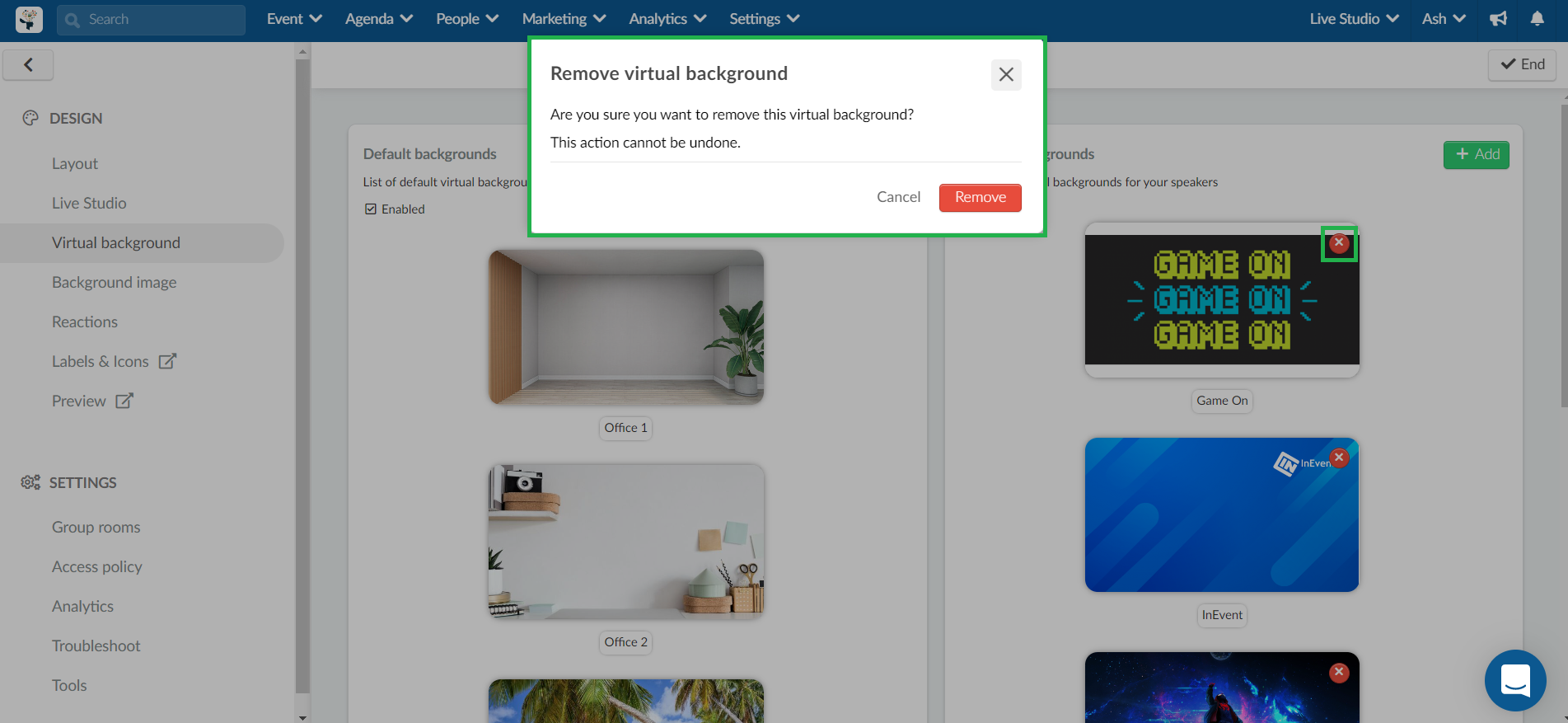1568x723 pixels.
Task: Select Virtual background in the sidebar
Action: 142,243
